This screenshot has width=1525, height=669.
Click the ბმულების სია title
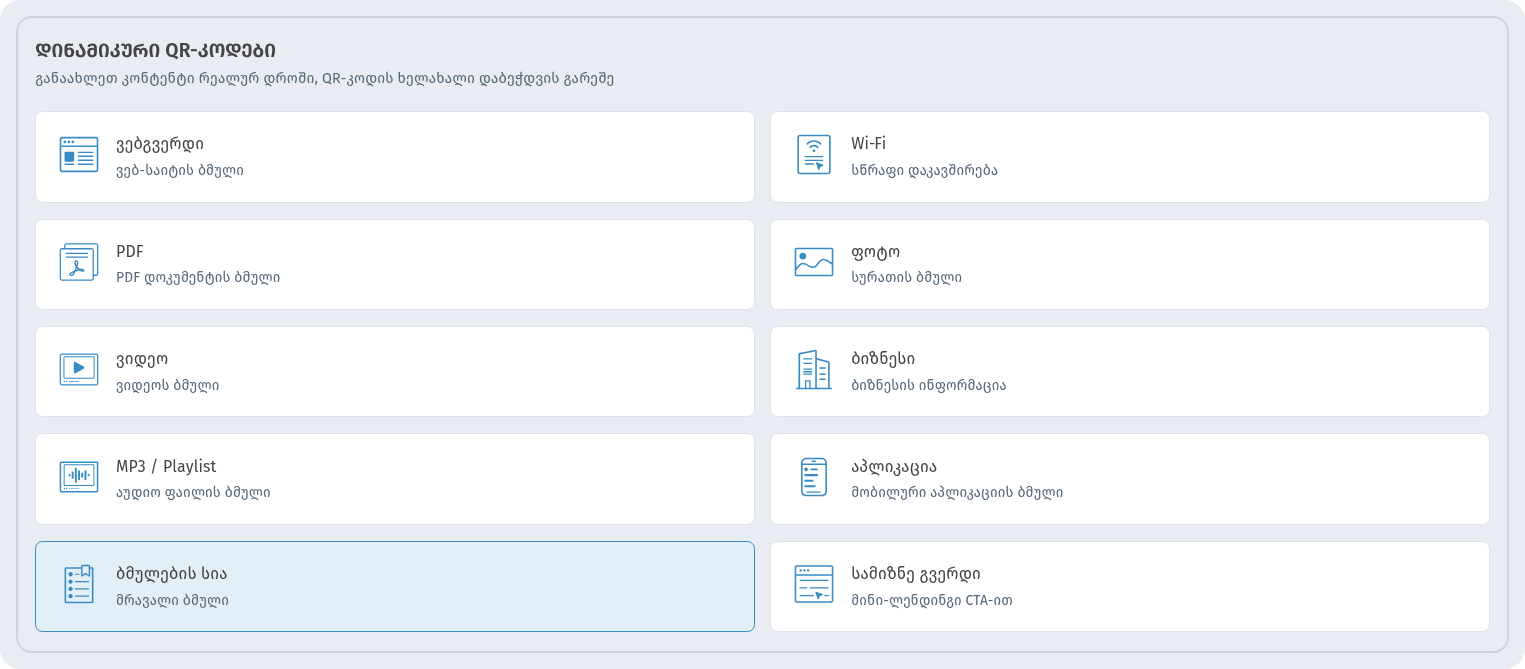click(x=172, y=574)
